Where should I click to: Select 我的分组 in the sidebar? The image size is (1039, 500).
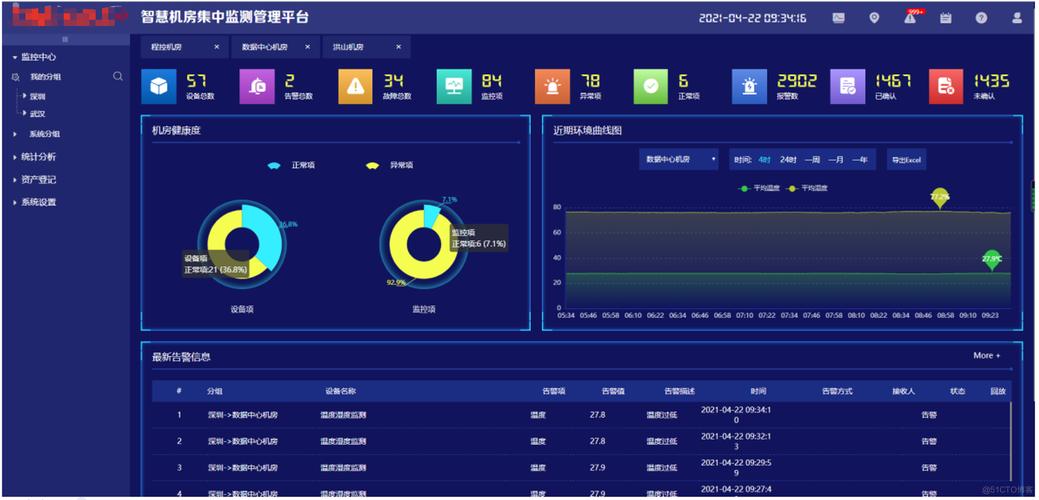click(45, 77)
